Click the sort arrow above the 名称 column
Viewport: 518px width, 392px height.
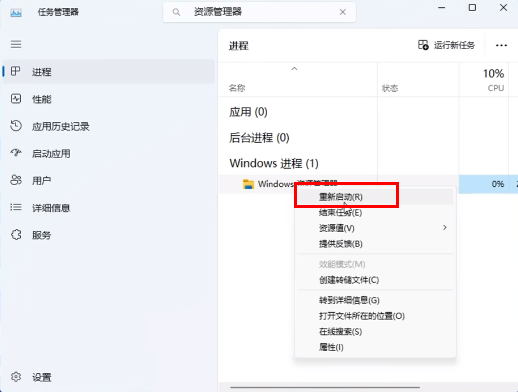(294, 69)
